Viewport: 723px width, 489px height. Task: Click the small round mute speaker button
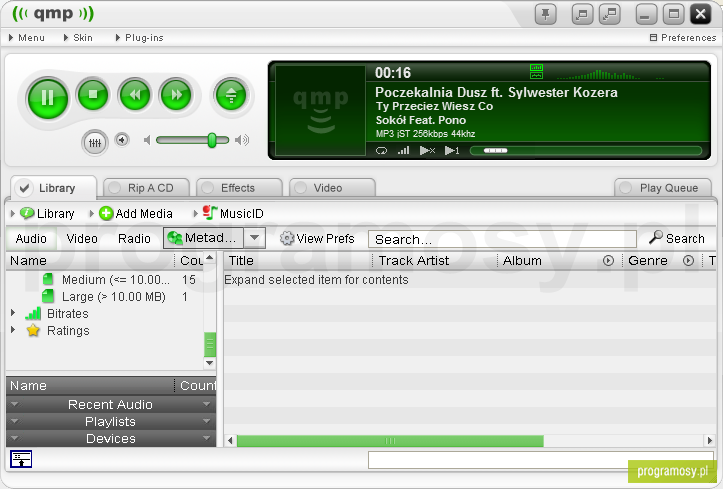click(x=122, y=139)
